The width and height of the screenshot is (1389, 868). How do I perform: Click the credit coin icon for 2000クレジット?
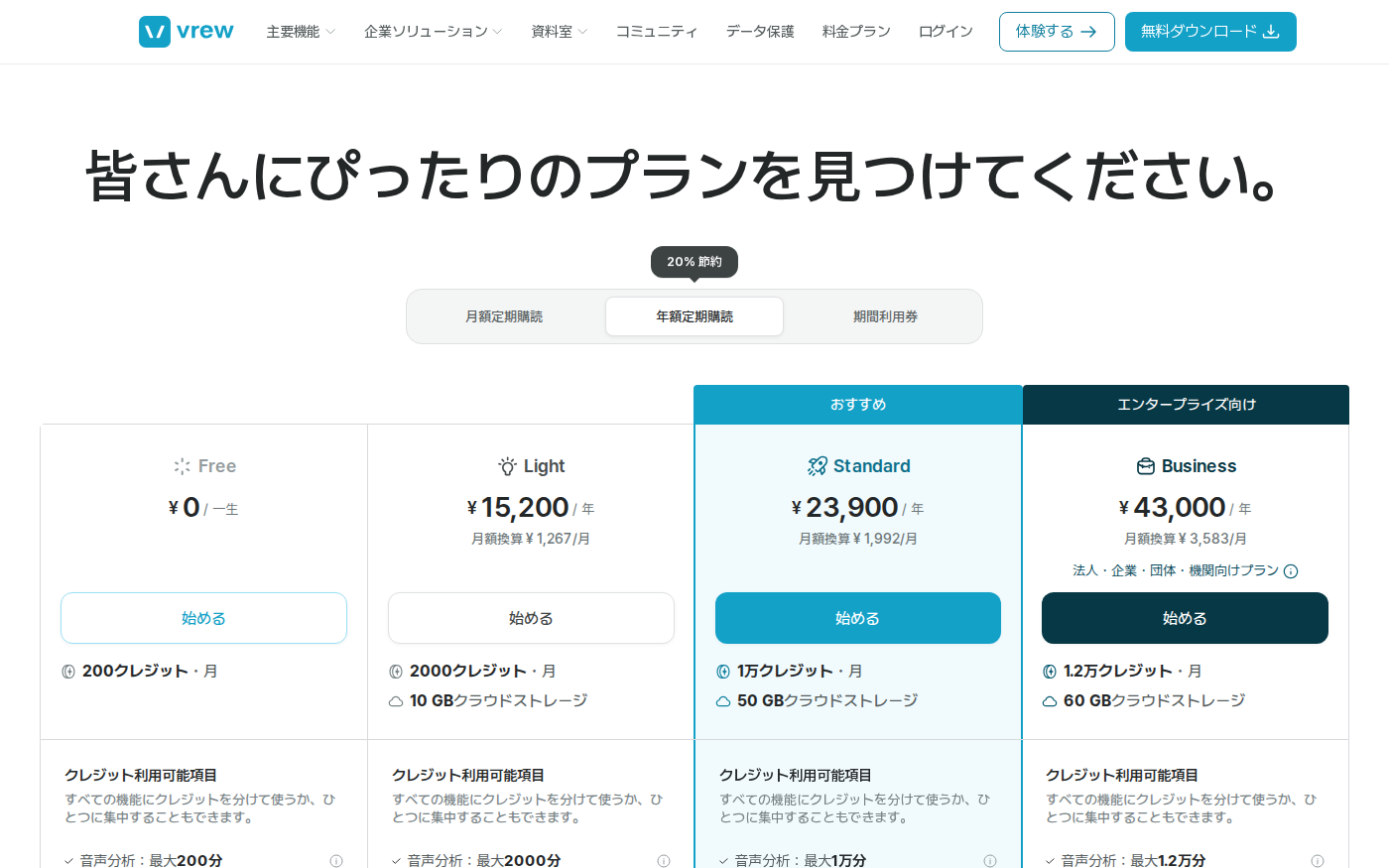point(396,672)
